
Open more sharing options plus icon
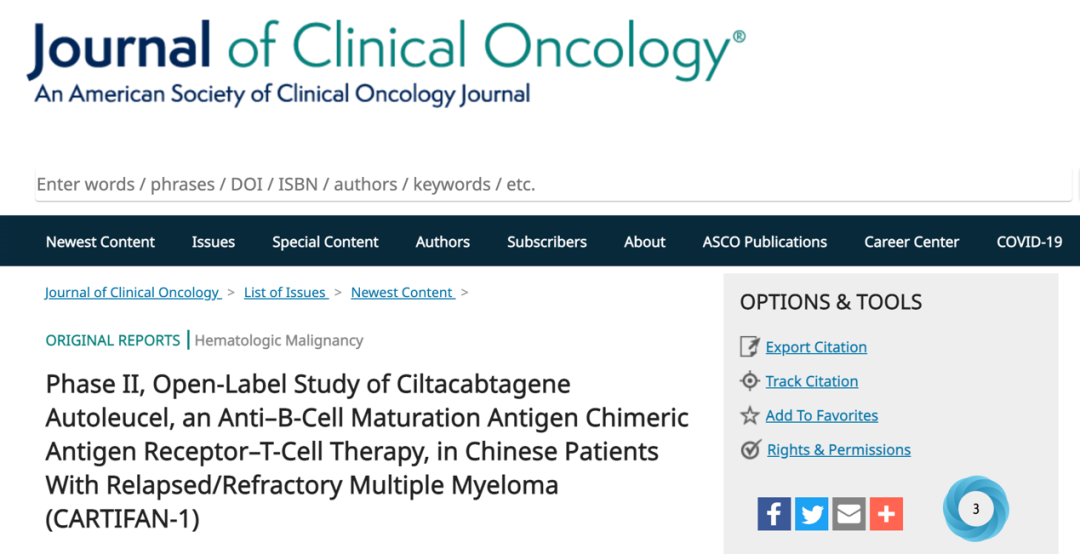point(886,514)
